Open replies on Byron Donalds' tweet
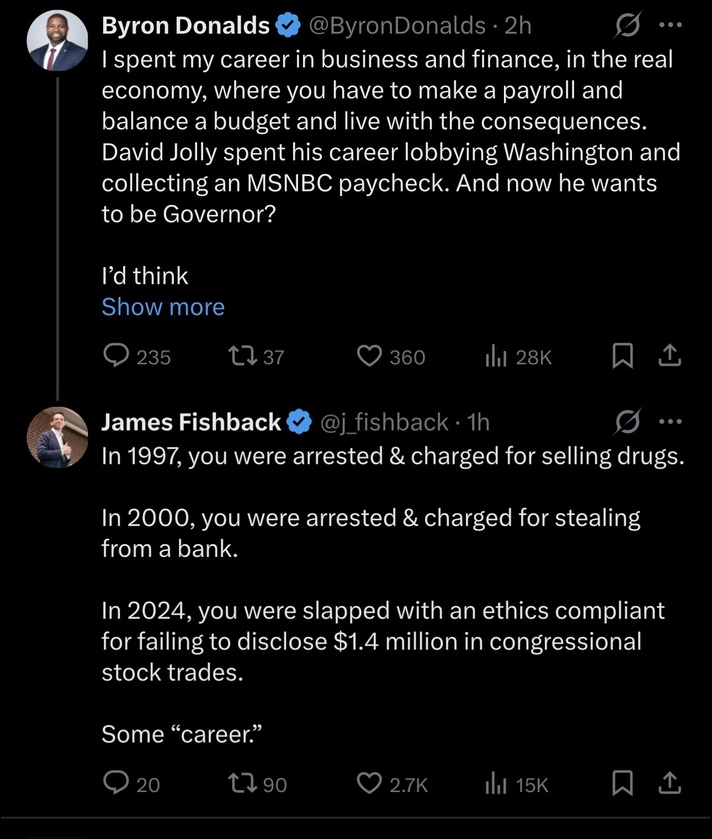The image size is (712, 839). coord(137,356)
